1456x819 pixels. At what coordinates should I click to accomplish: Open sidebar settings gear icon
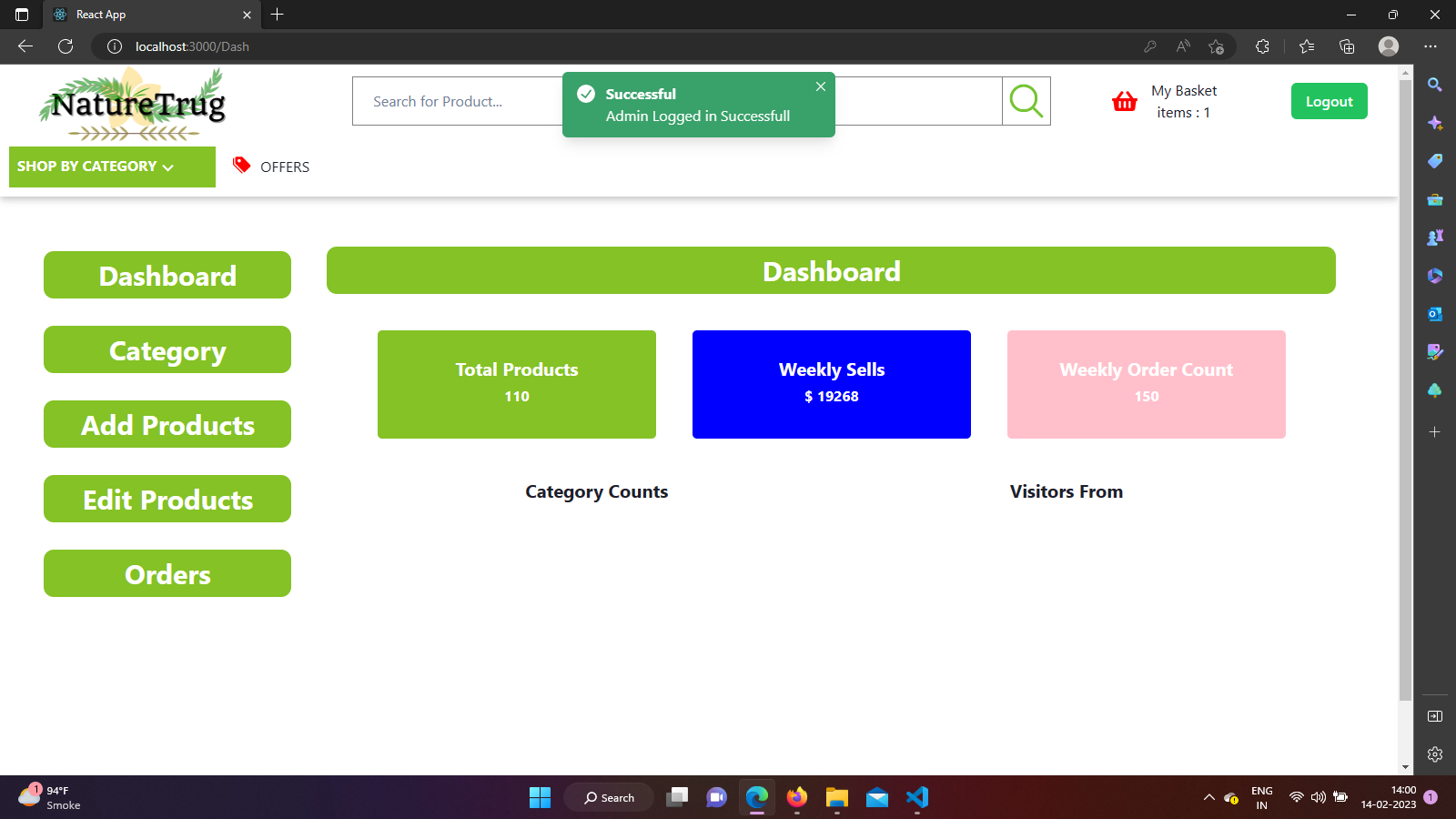point(1435,754)
